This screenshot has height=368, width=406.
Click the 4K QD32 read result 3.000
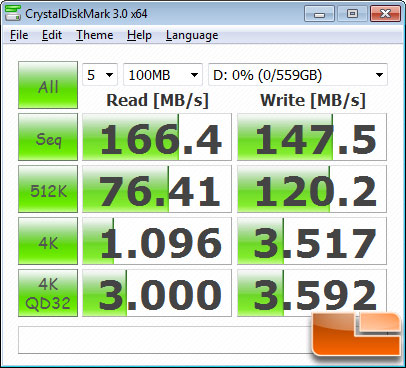[x=157, y=293]
